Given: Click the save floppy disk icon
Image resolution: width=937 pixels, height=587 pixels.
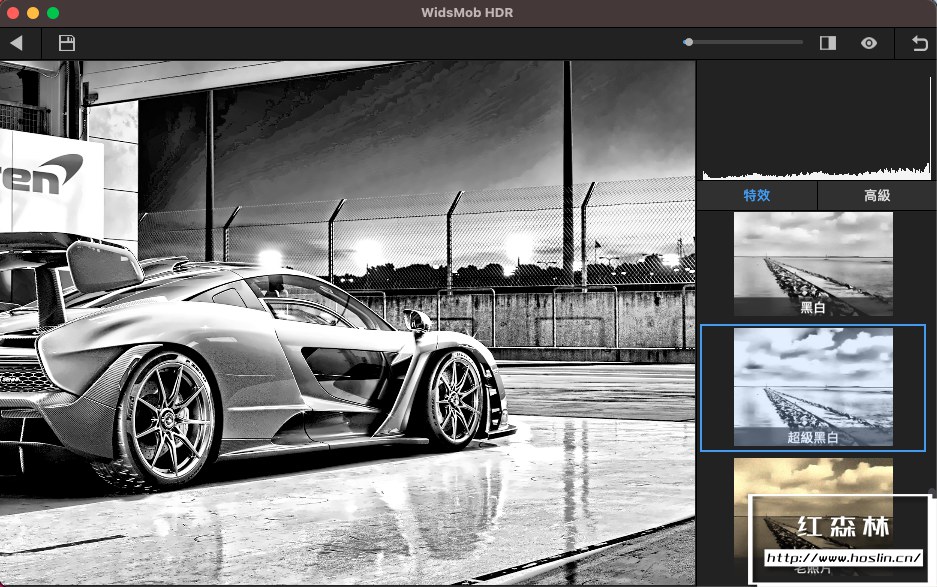Looking at the screenshot, I should (x=67, y=43).
